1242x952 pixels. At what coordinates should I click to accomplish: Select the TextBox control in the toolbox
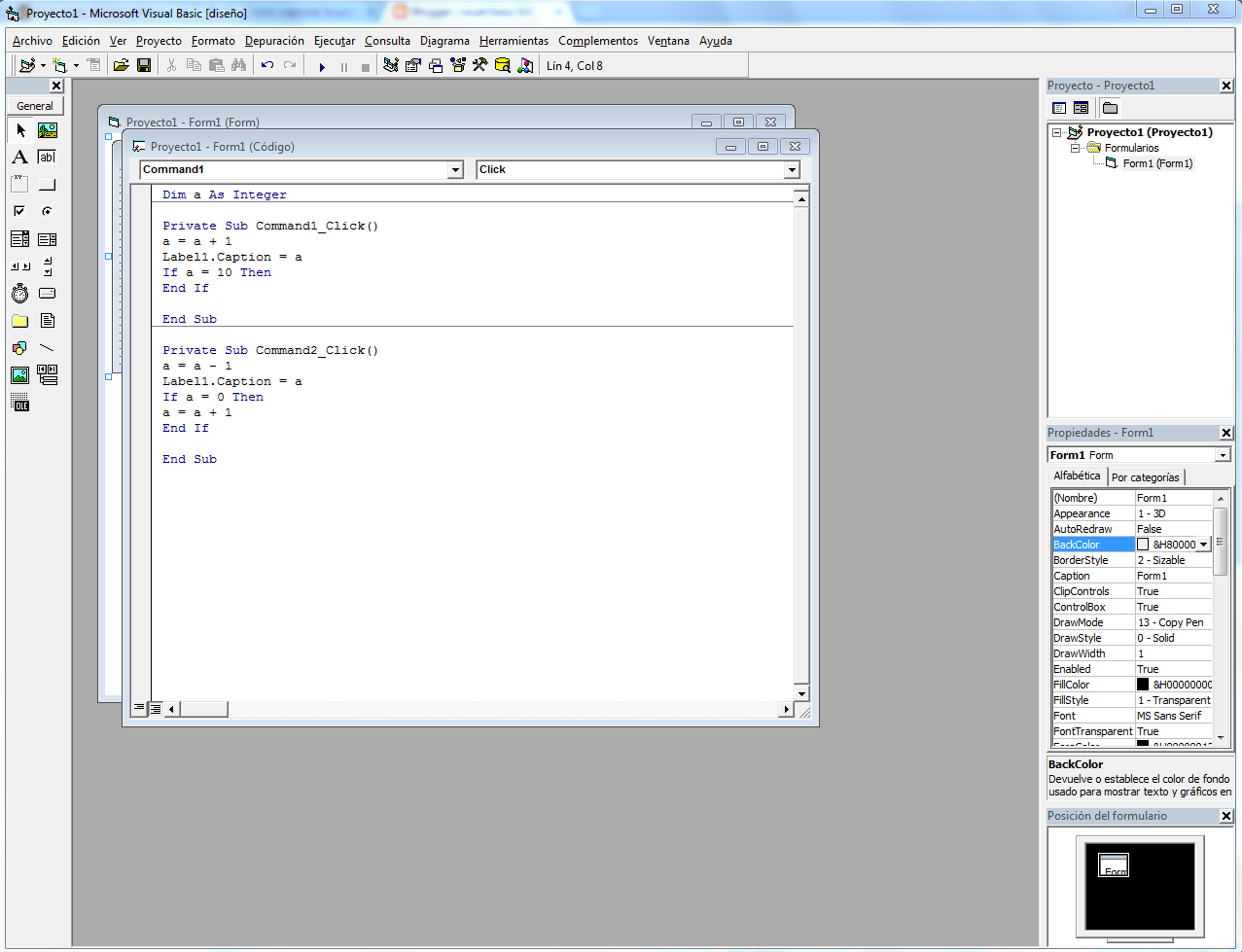tap(47, 157)
